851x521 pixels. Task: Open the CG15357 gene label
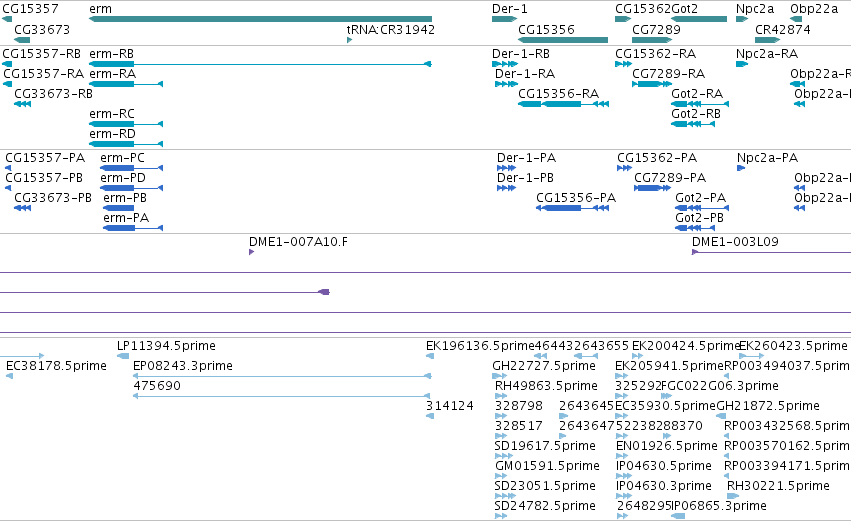coord(30,9)
